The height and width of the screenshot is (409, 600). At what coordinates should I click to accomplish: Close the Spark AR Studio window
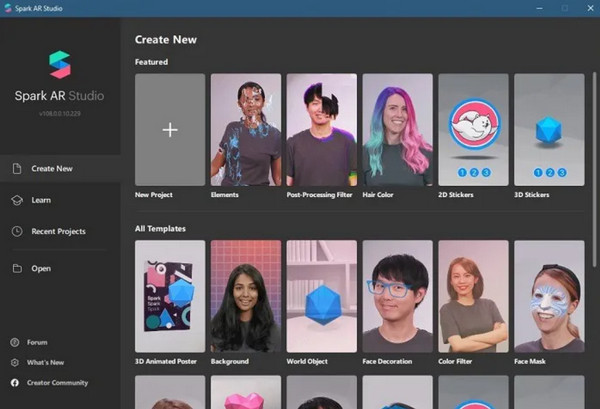590,8
